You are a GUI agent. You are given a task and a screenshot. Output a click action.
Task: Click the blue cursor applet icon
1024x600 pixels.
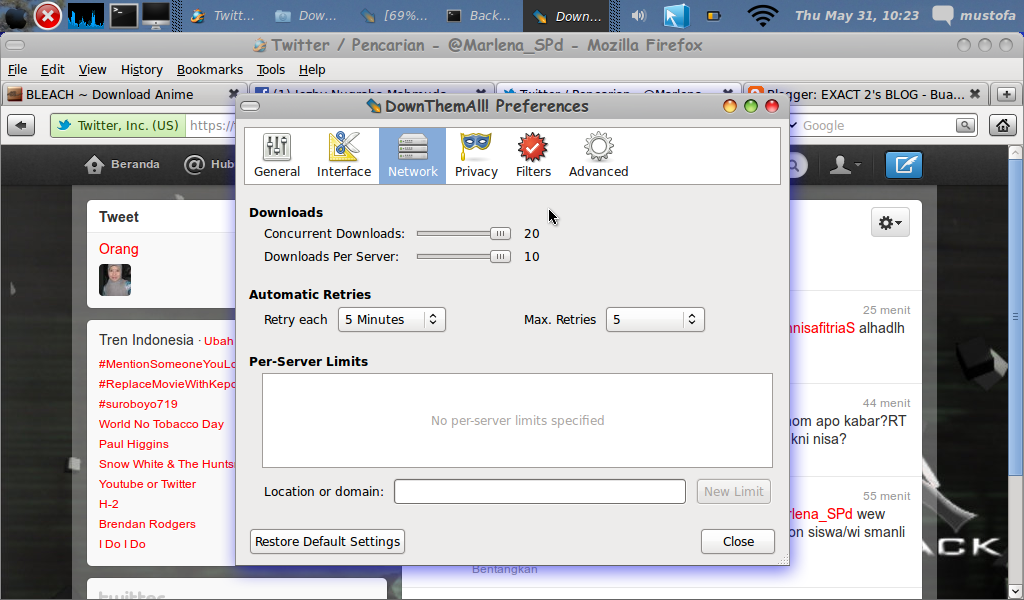pos(677,16)
